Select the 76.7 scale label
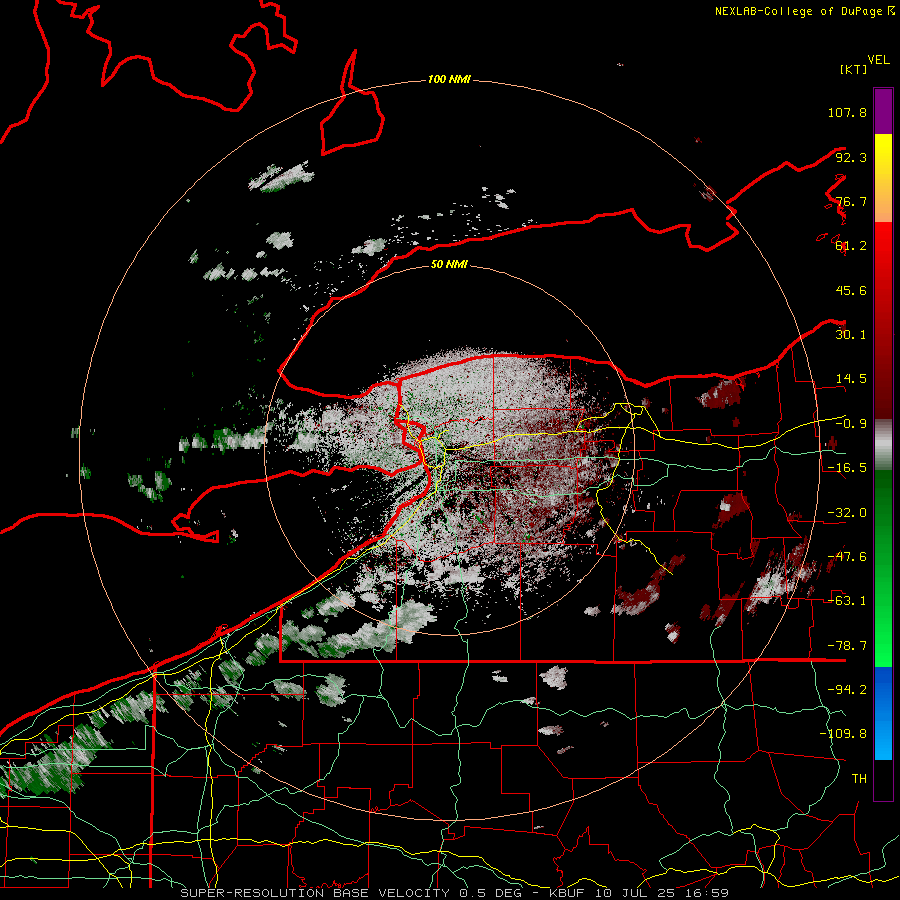The width and height of the screenshot is (900, 900). coord(851,201)
